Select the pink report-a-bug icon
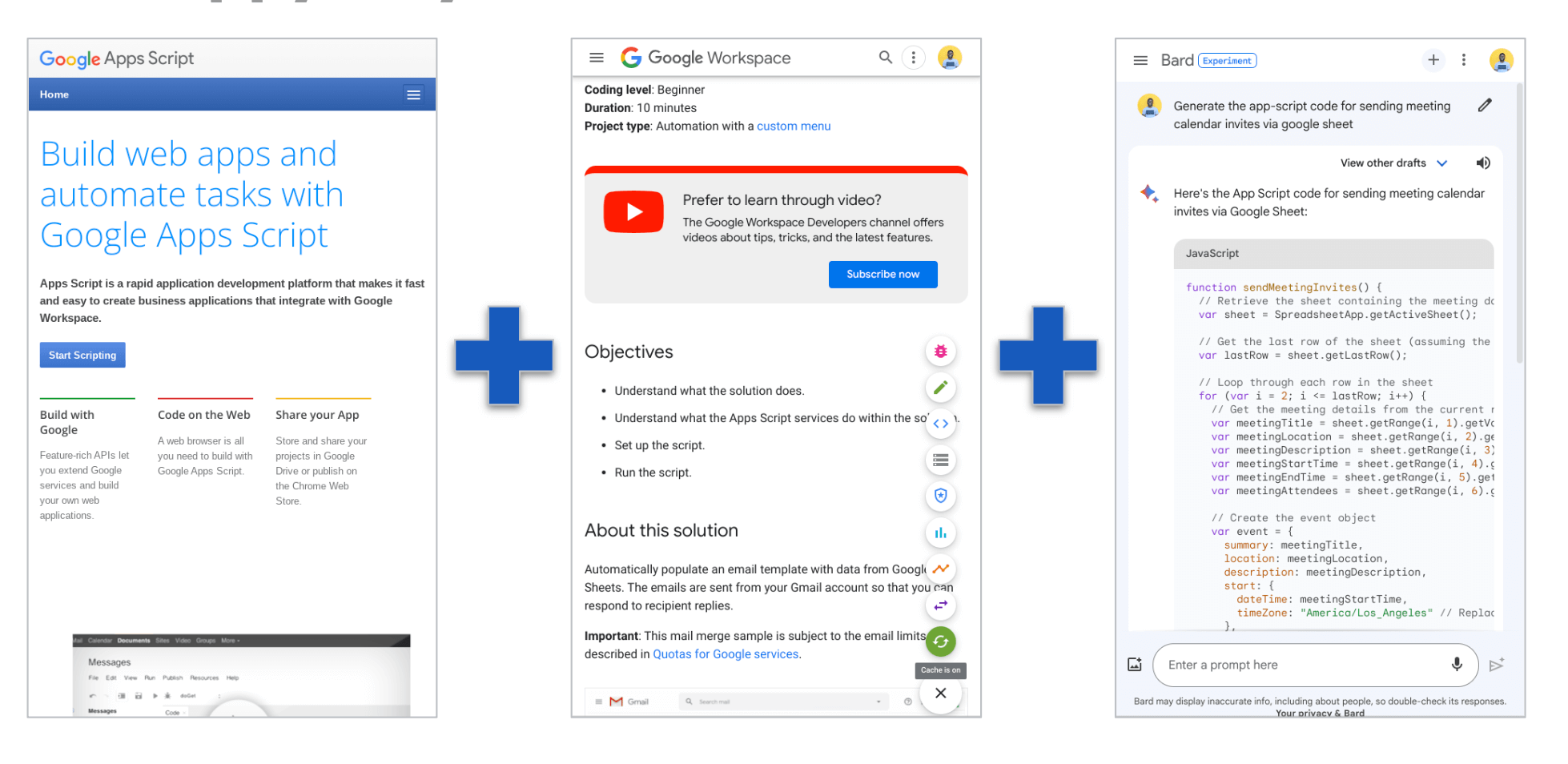The image size is (1568, 764). pos(941,351)
